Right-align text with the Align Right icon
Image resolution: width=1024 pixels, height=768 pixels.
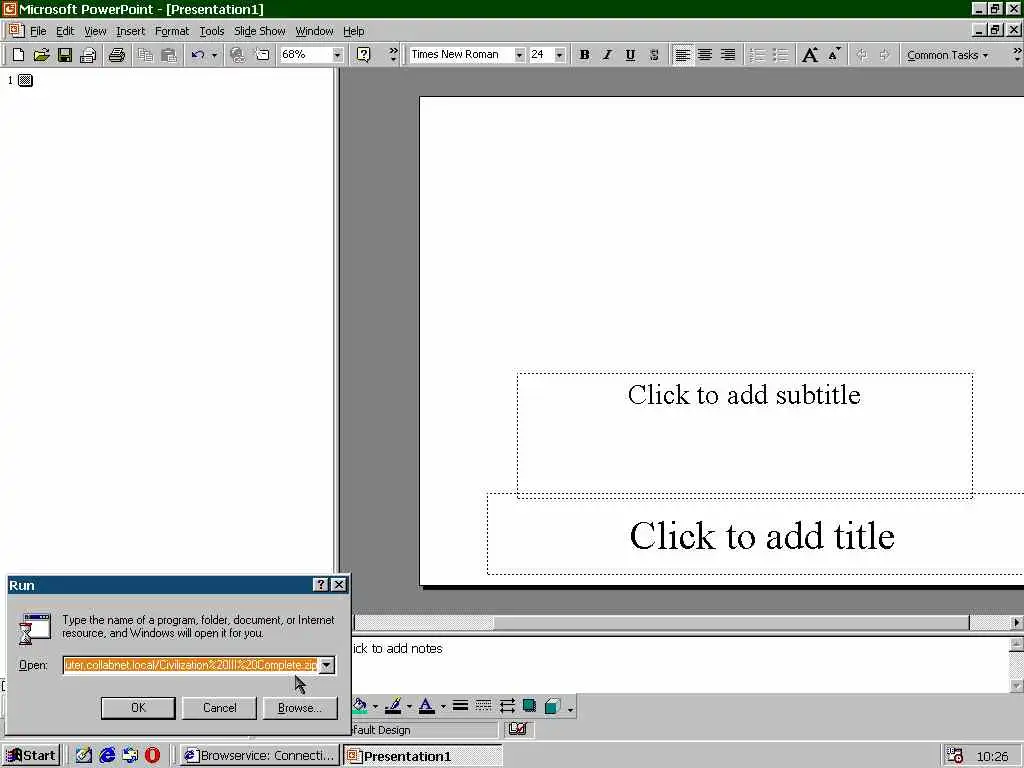tap(728, 55)
